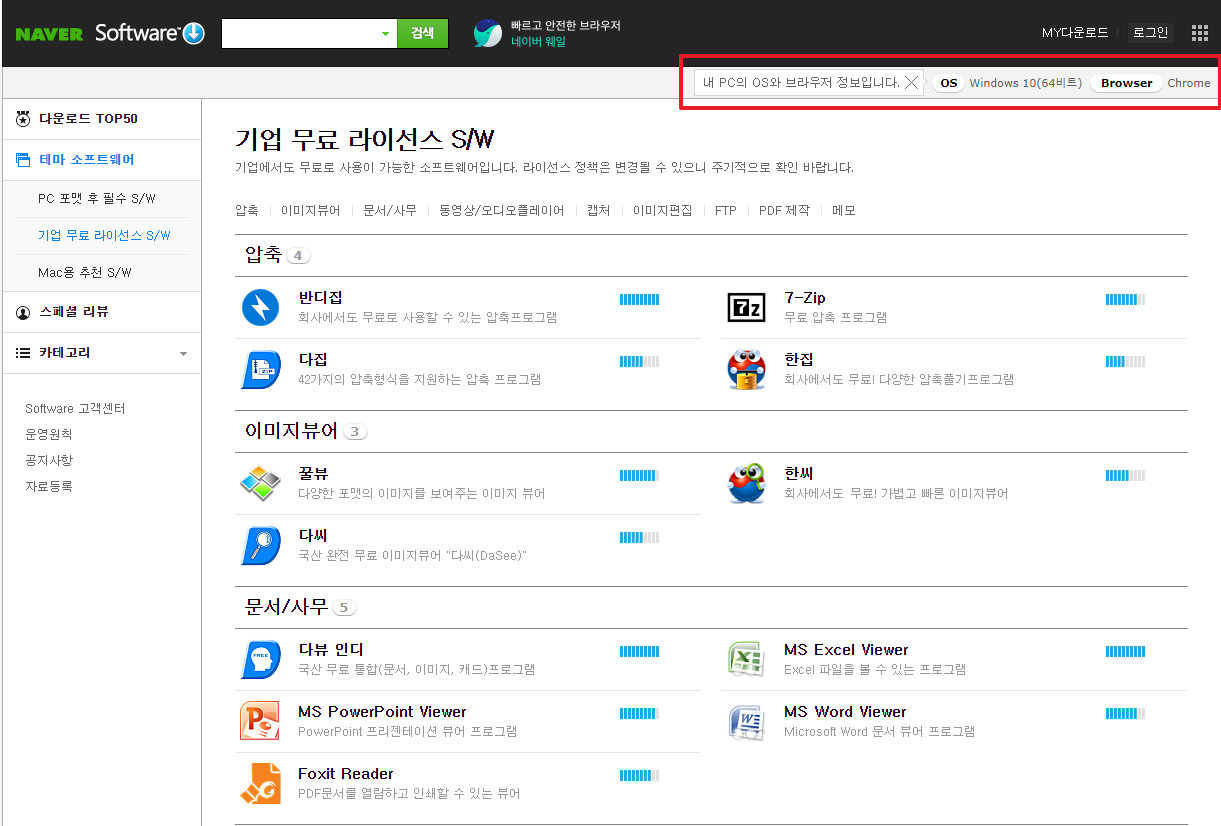The width and height of the screenshot is (1221, 826).
Task: Click the Software download logo
Action: click(x=150, y=33)
